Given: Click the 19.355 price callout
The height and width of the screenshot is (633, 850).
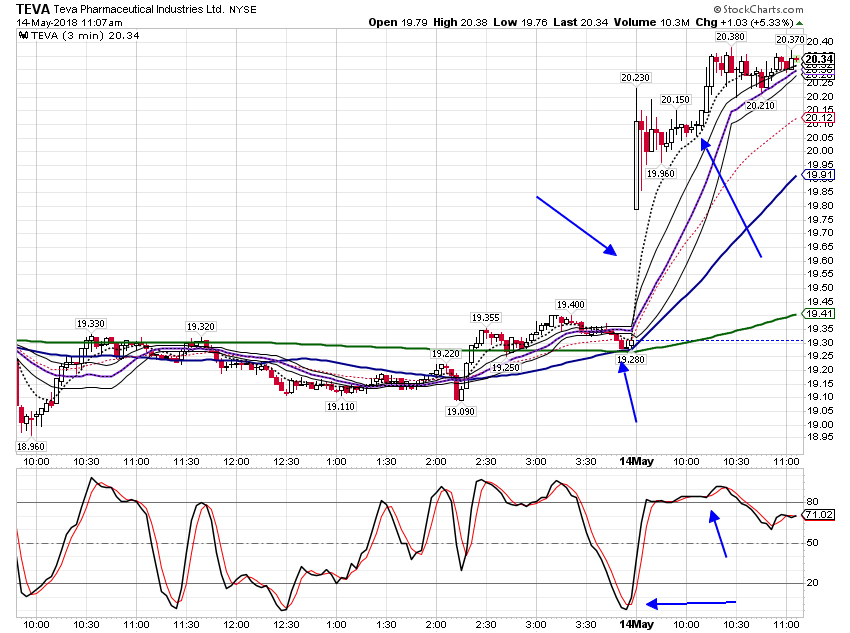Looking at the screenshot, I should tap(486, 318).
